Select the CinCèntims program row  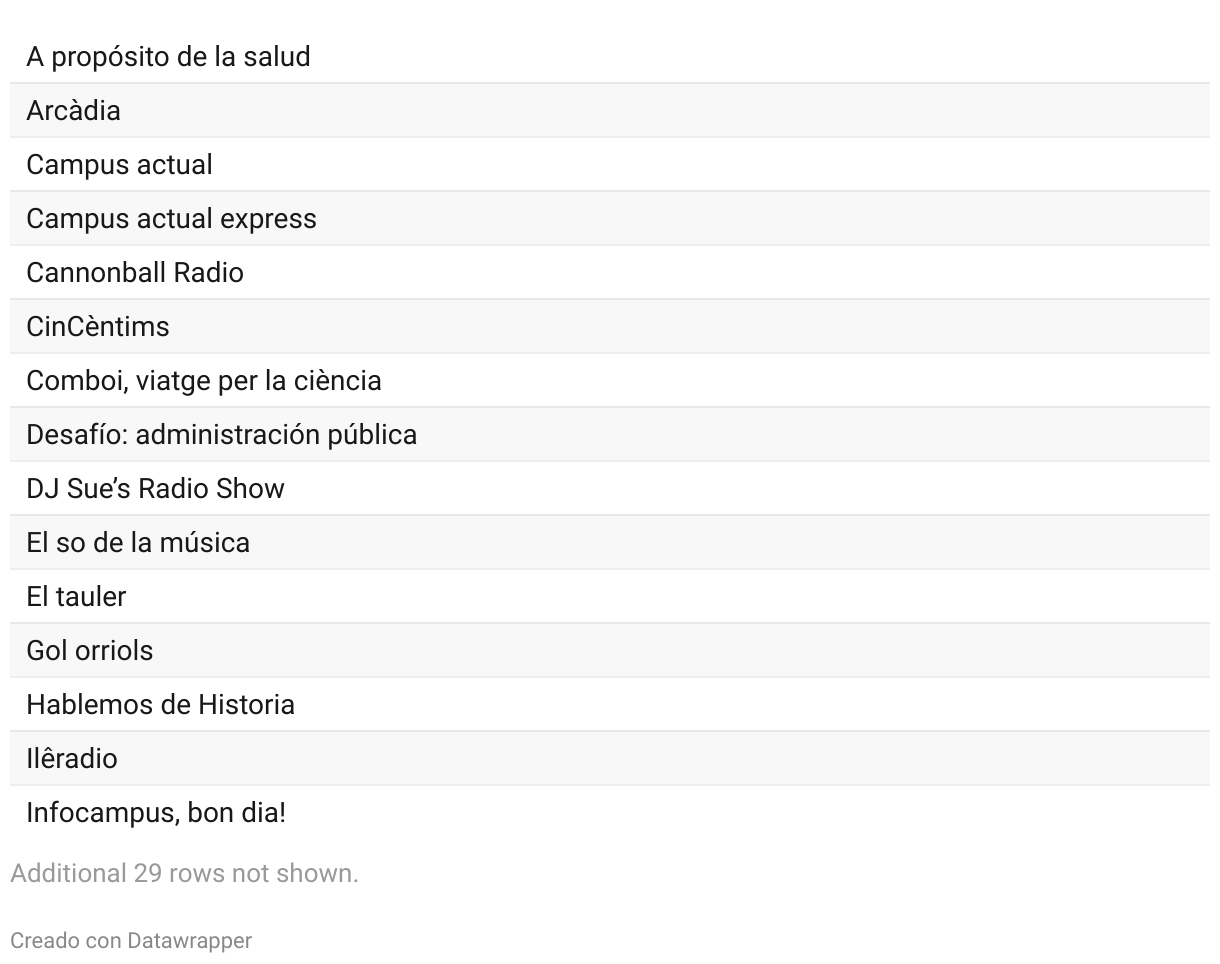98,327
